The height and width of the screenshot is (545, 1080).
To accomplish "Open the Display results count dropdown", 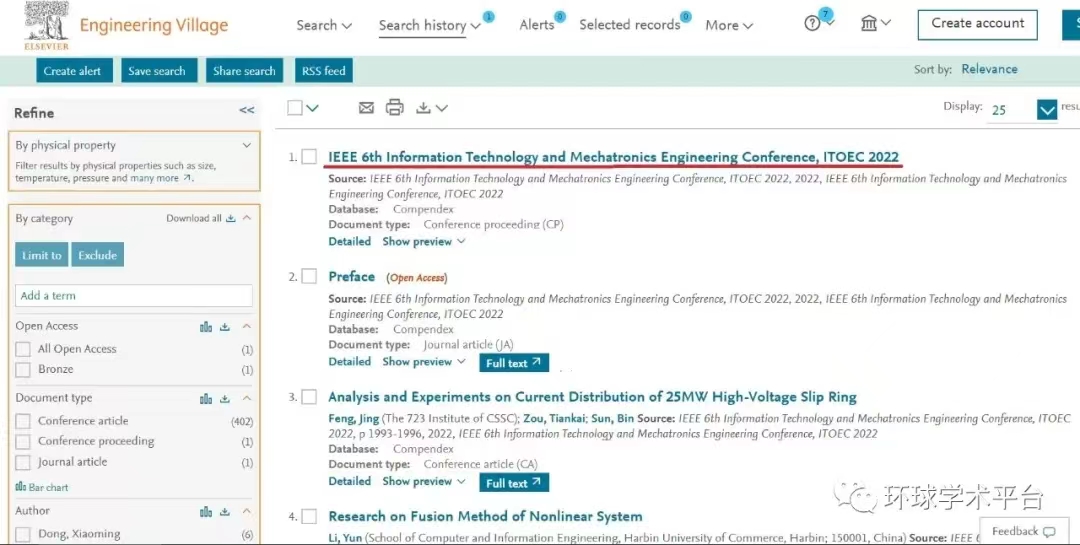I will click(x=1047, y=110).
